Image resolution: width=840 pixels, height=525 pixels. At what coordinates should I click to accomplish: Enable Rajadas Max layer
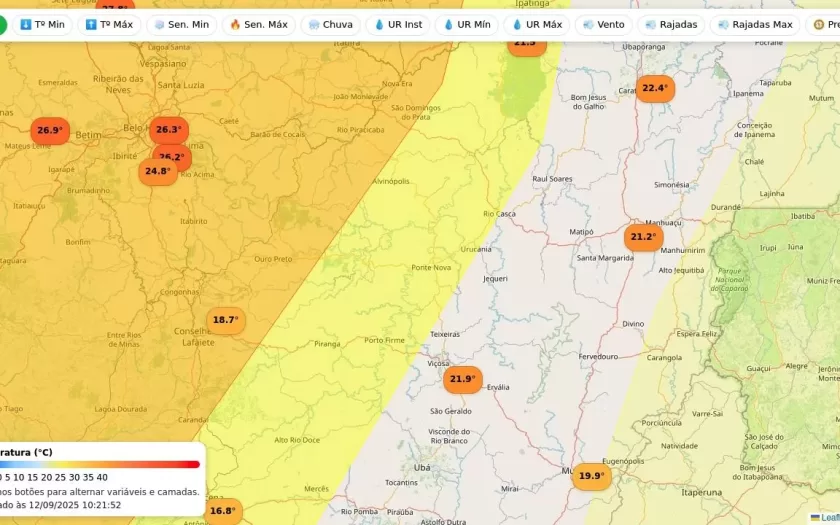tap(754, 24)
